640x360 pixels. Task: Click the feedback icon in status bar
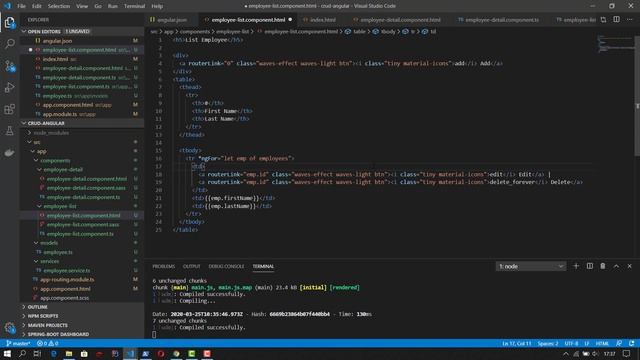619,343
